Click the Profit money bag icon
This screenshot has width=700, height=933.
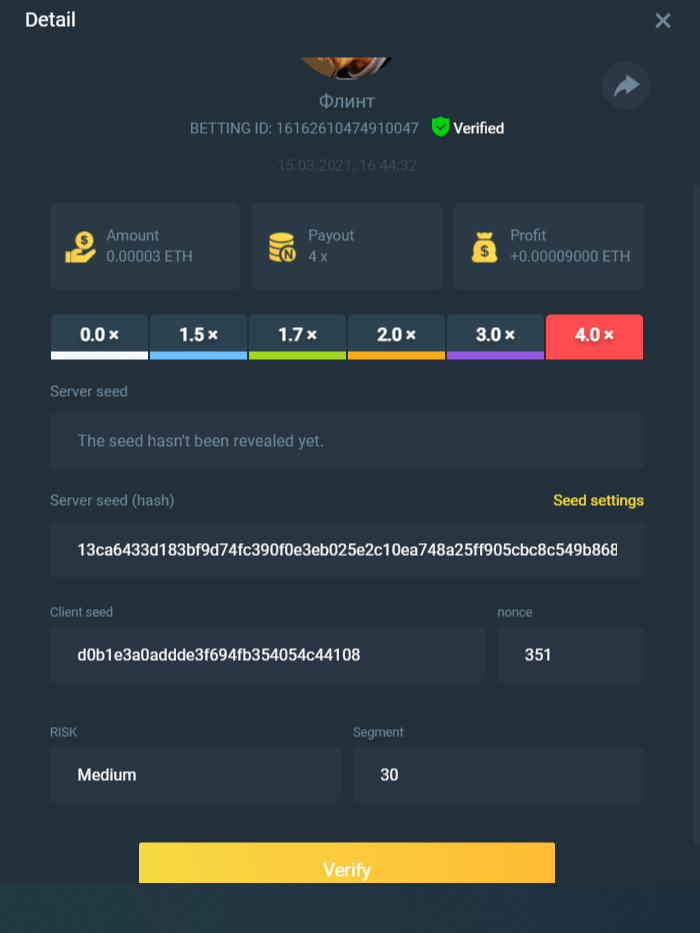point(485,246)
